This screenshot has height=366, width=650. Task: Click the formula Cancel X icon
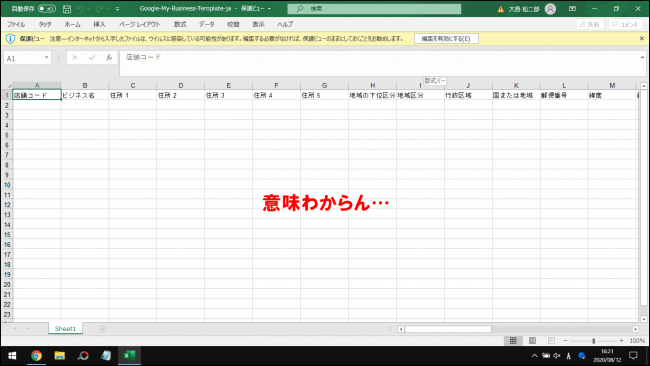(x=75, y=58)
